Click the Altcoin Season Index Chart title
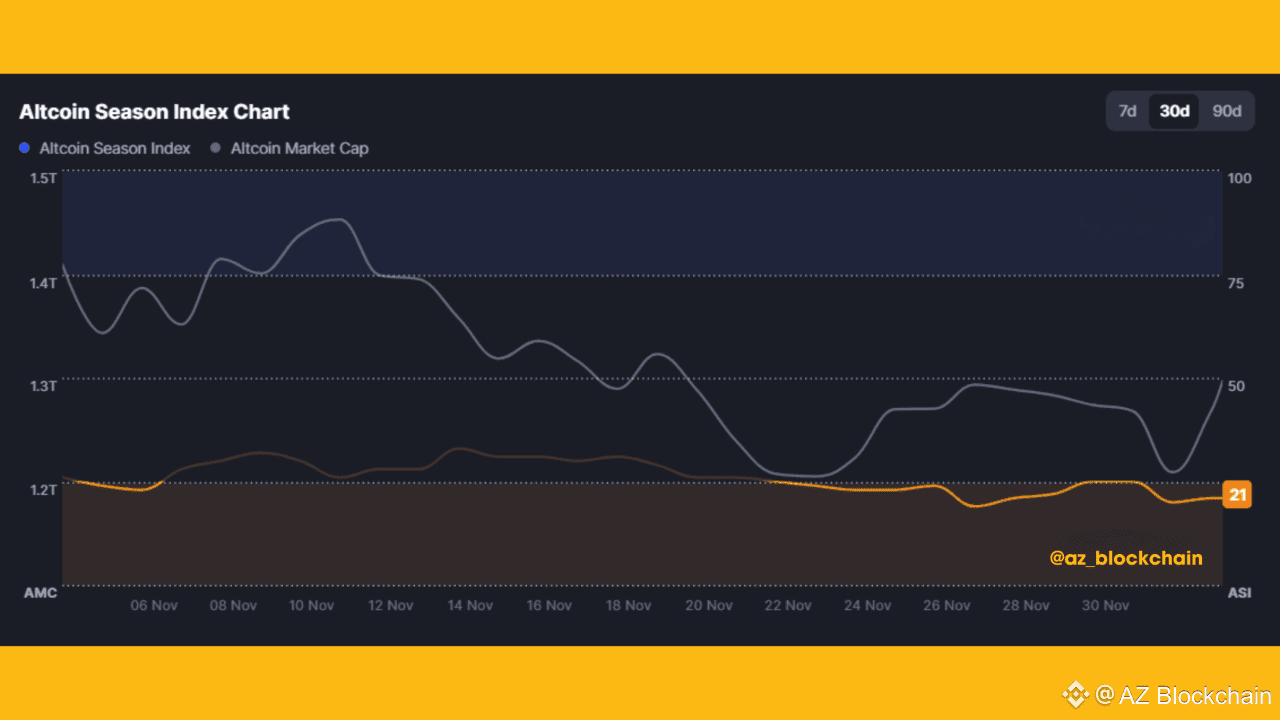This screenshot has width=1280, height=720. pos(154,111)
